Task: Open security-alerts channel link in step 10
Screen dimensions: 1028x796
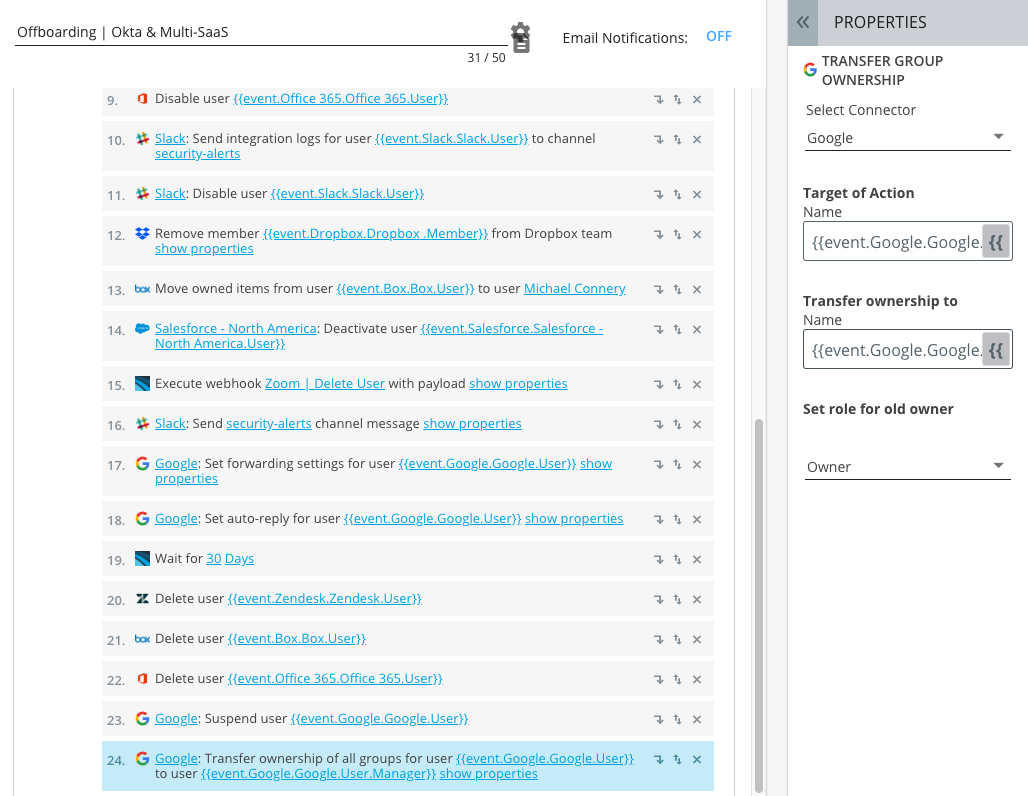Action: [x=197, y=154]
